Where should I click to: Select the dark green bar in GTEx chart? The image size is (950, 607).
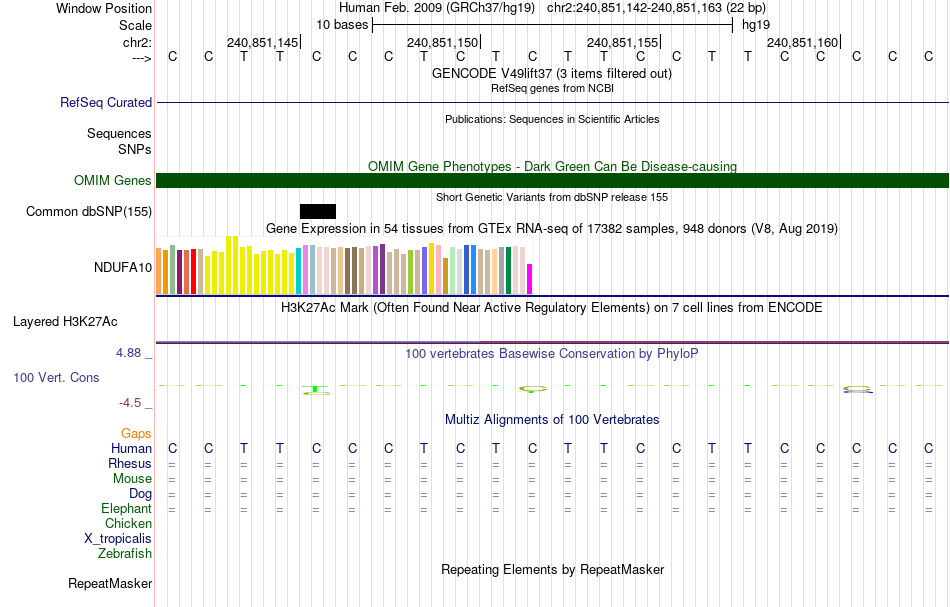[508, 271]
